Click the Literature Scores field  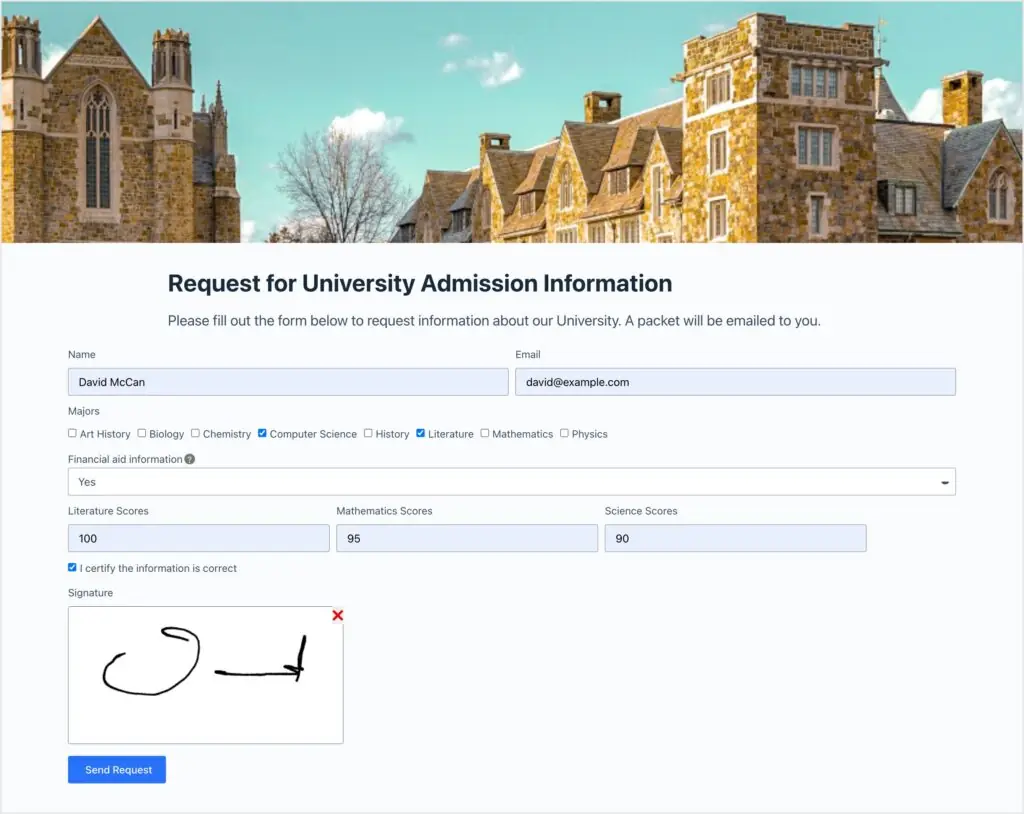tap(198, 538)
